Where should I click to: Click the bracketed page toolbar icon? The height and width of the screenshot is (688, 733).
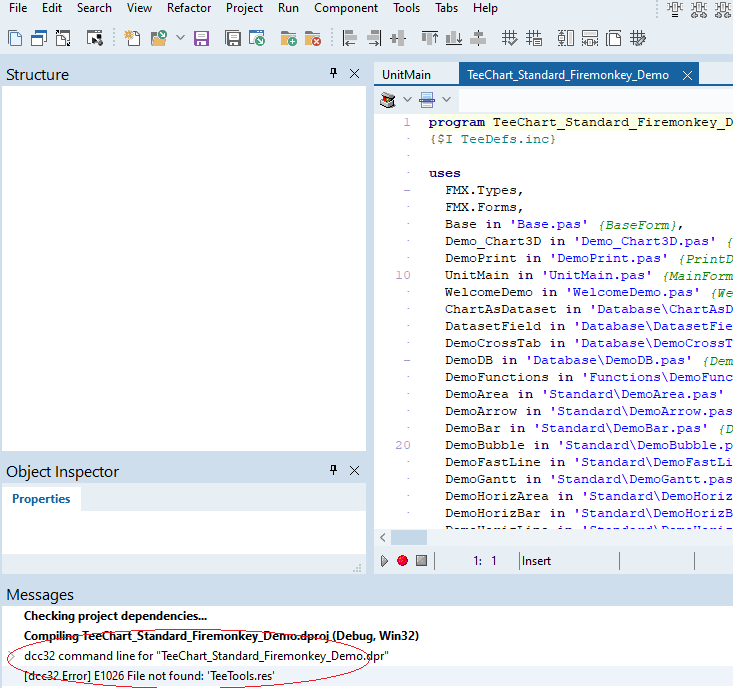click(613, 38)
